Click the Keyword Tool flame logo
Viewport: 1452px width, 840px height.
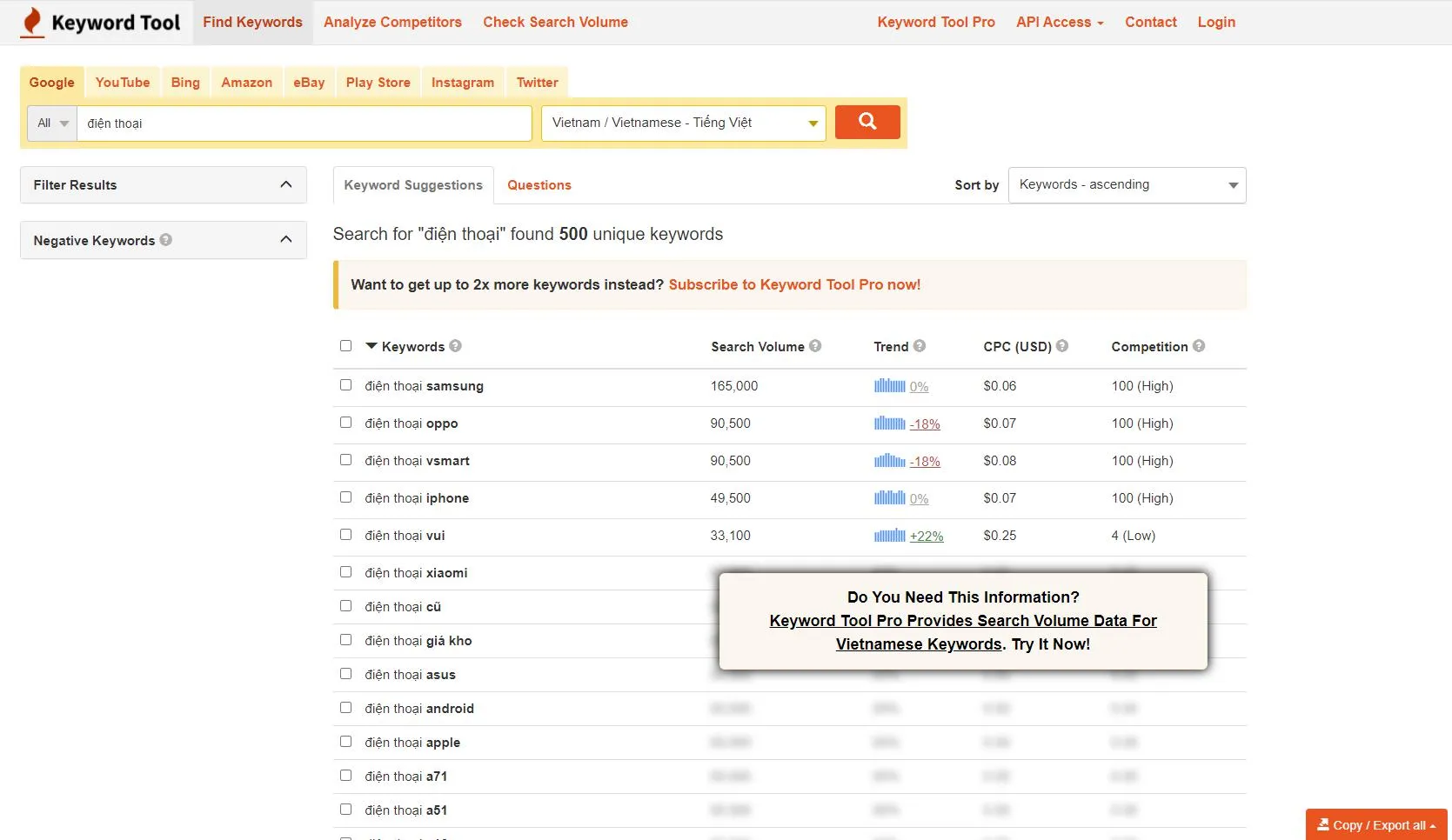(33, 23)
